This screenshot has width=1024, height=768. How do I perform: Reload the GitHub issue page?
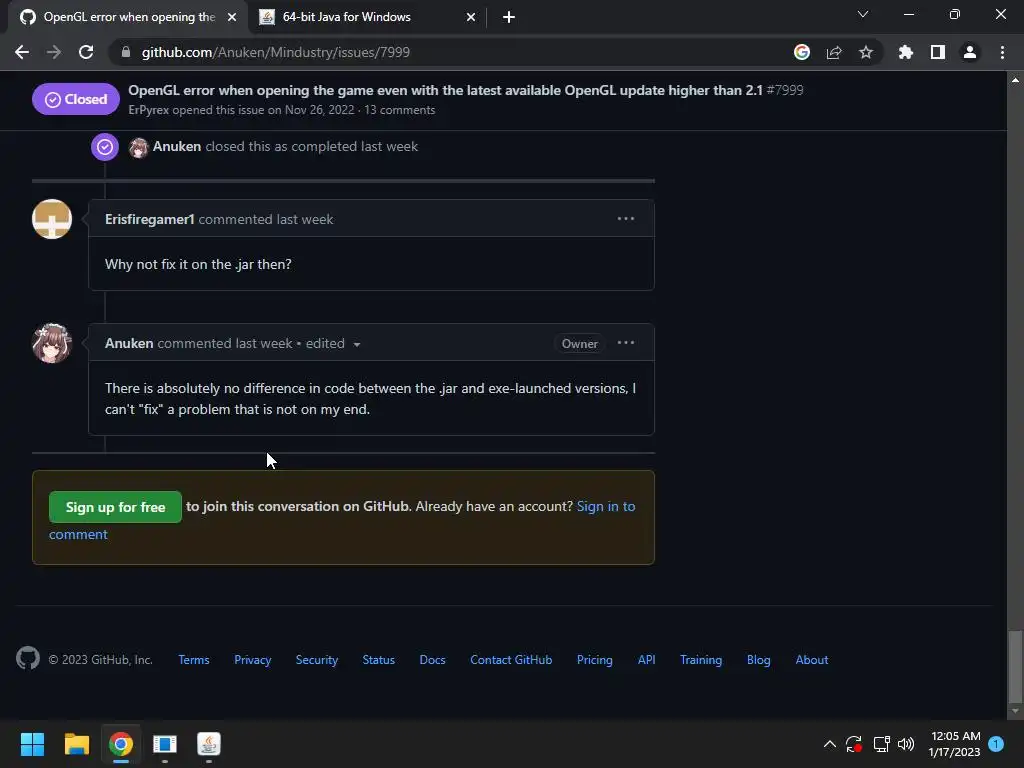(86, 52)
